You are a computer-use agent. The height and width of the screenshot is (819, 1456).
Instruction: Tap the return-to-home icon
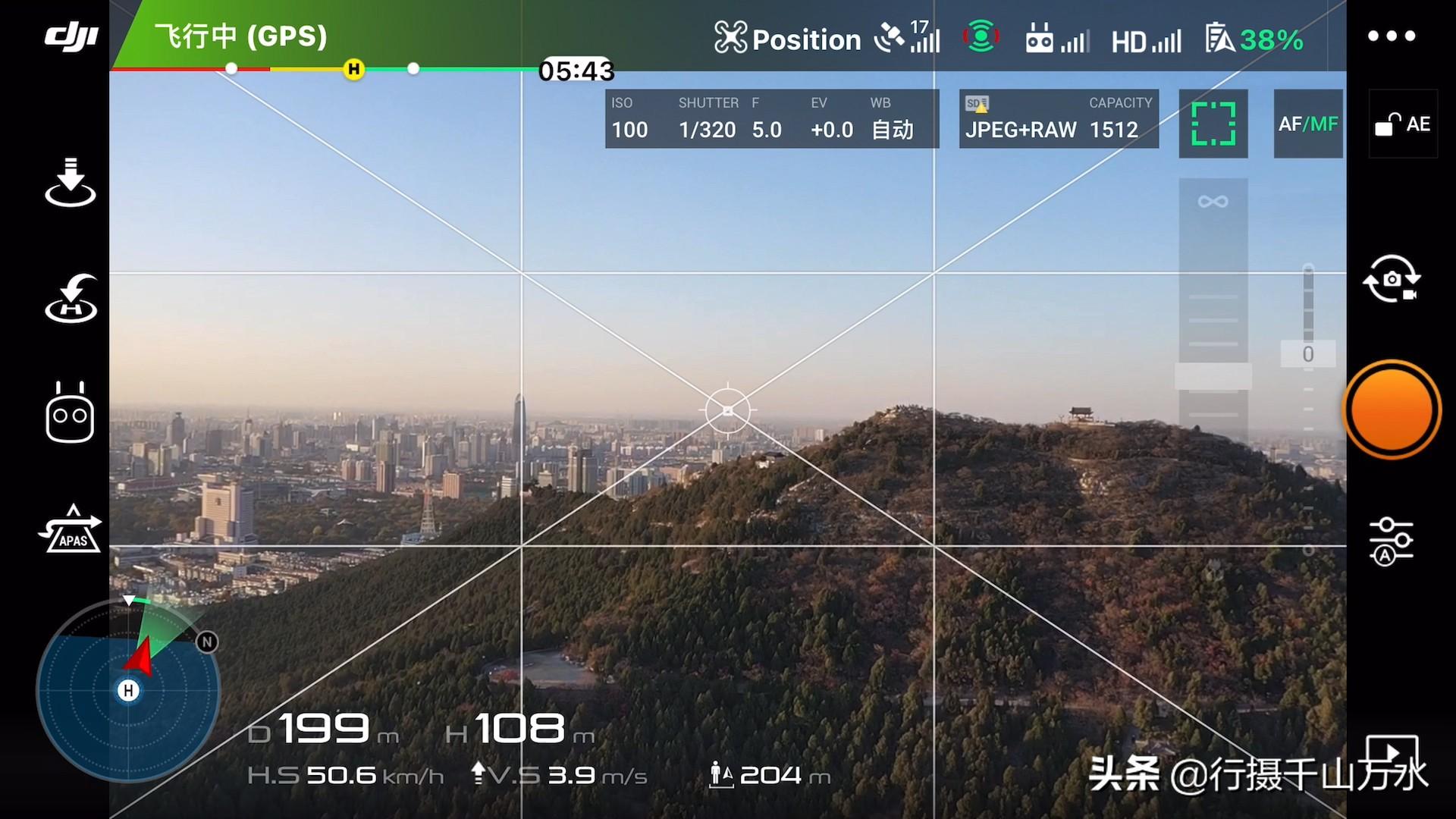pyautogui.click(x=71, y=298)
